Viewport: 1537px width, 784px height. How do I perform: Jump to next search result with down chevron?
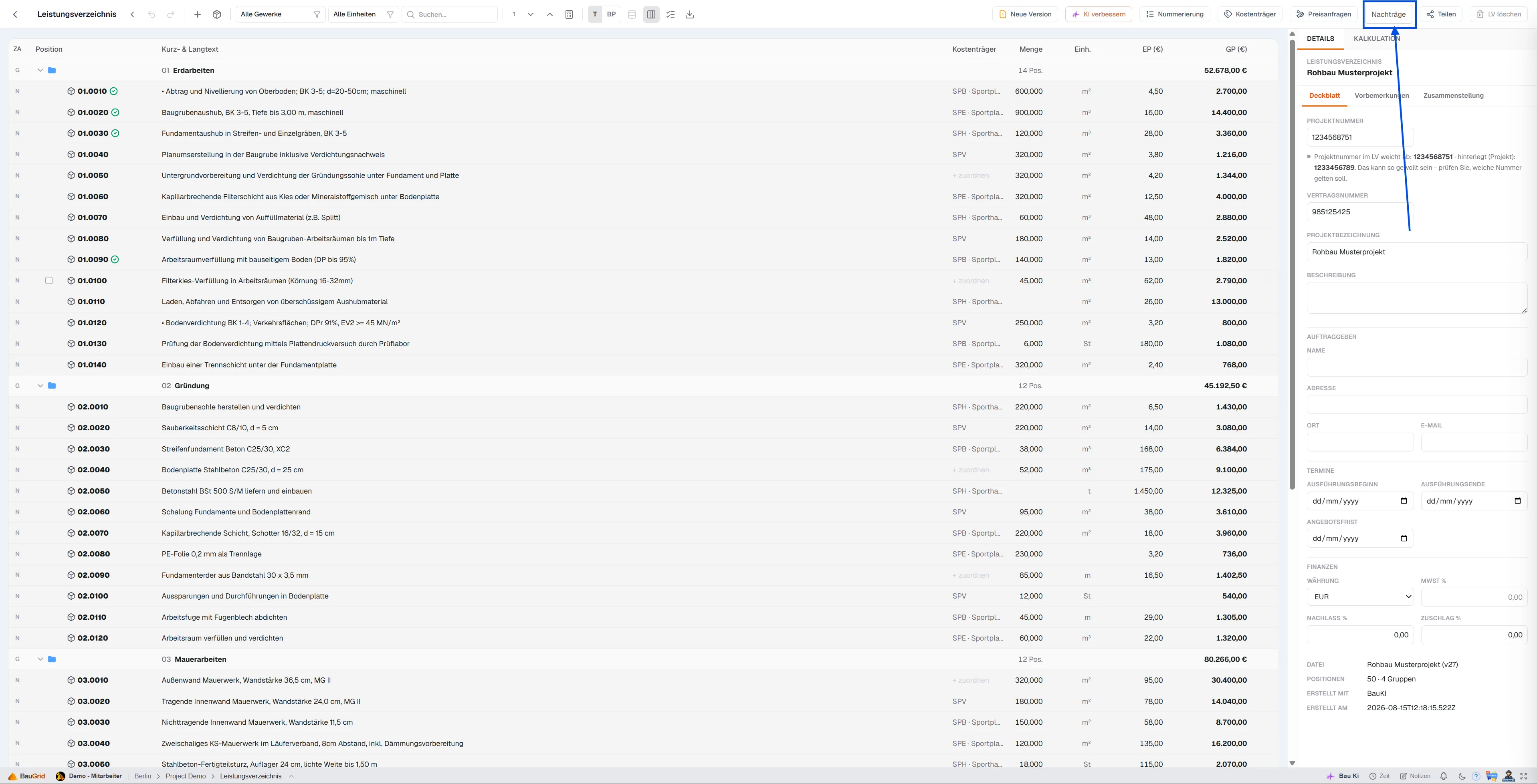(530, 14)
